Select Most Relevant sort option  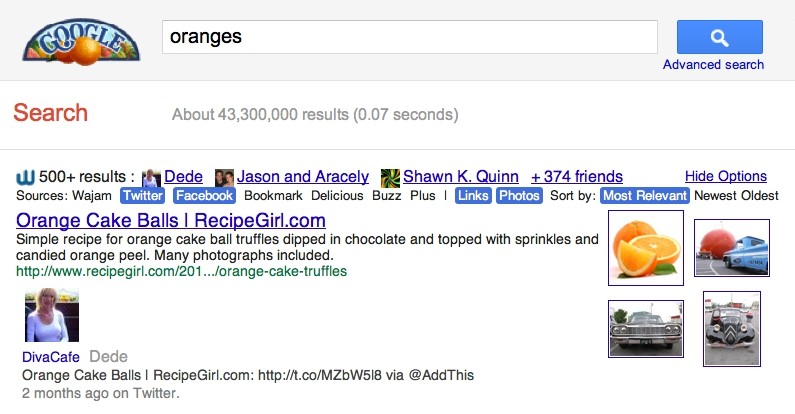[x=644, y=196]
